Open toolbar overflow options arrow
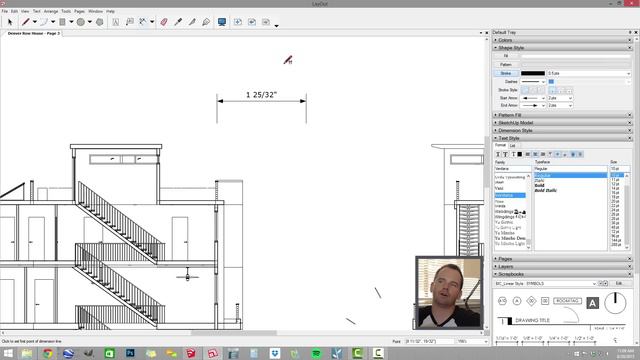The width and height of the screenshot is (640, 360). [x=276, y=26]
